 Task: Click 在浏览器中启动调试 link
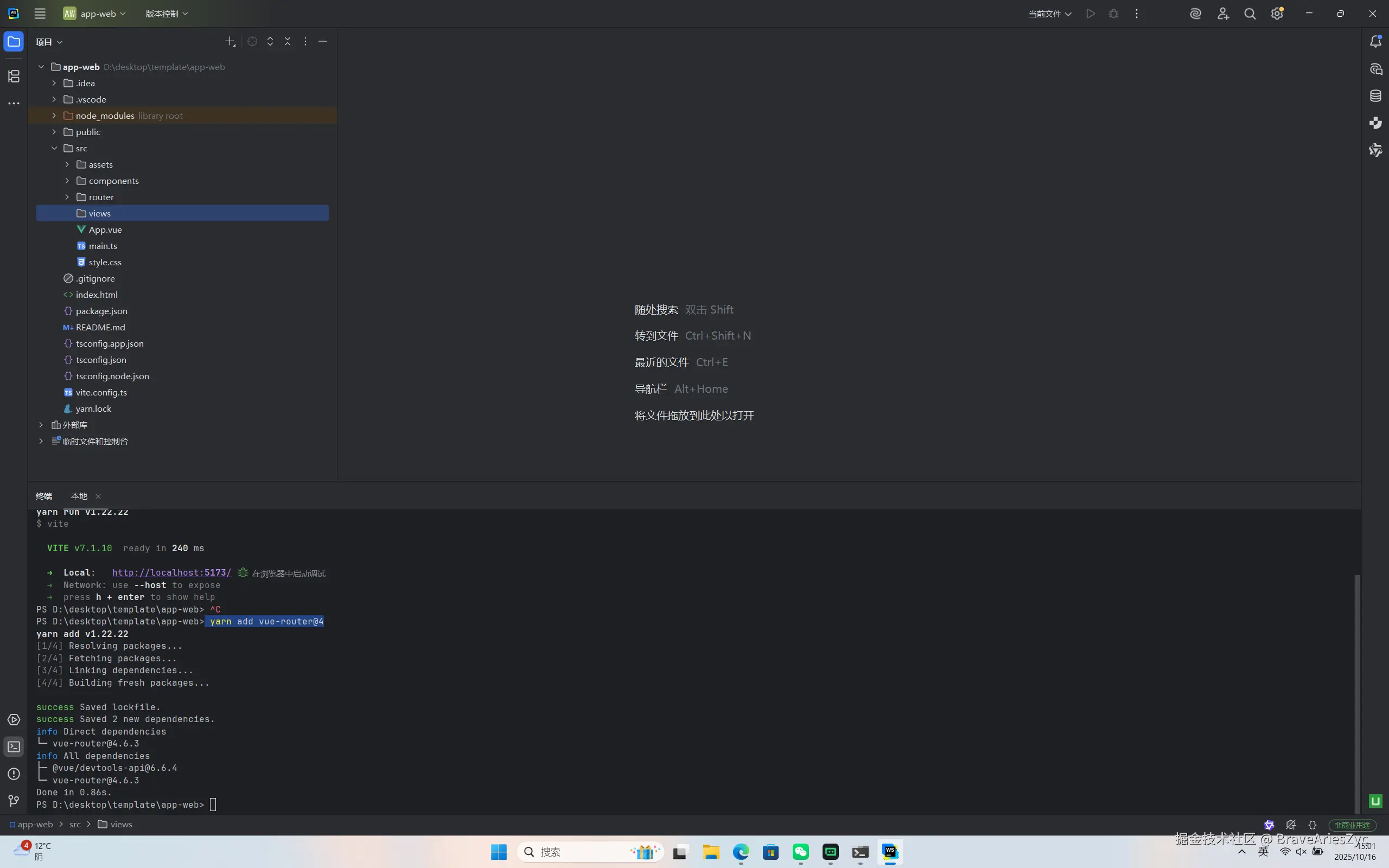(288, 573)
